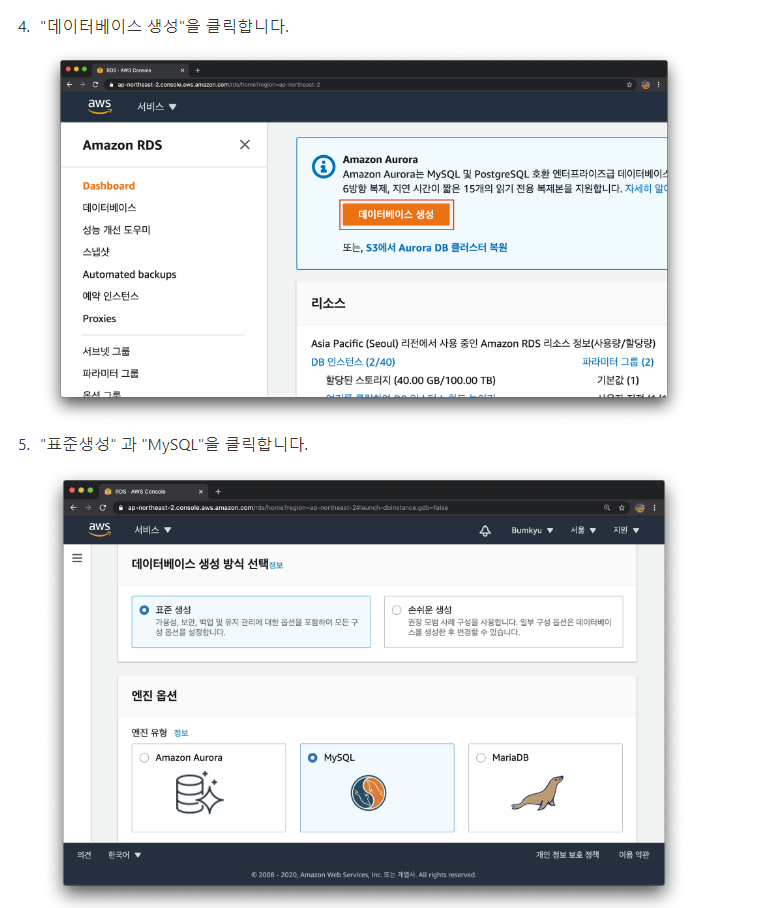The height and width of the screenshot is (908, 783).
Task: Click profile avatar in upper browser toolbar
Action: 645,85
